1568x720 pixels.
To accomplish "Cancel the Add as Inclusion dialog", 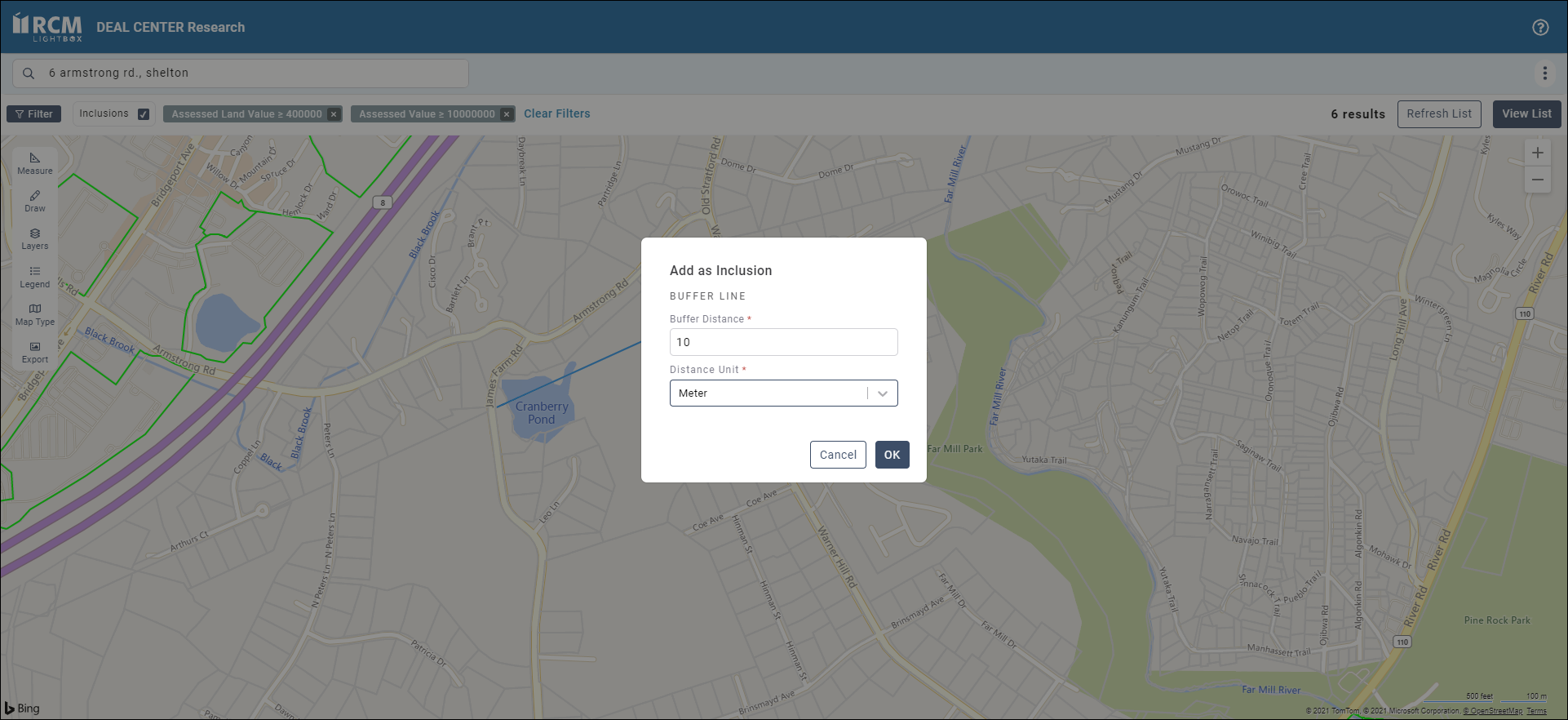I will point(838,455).
